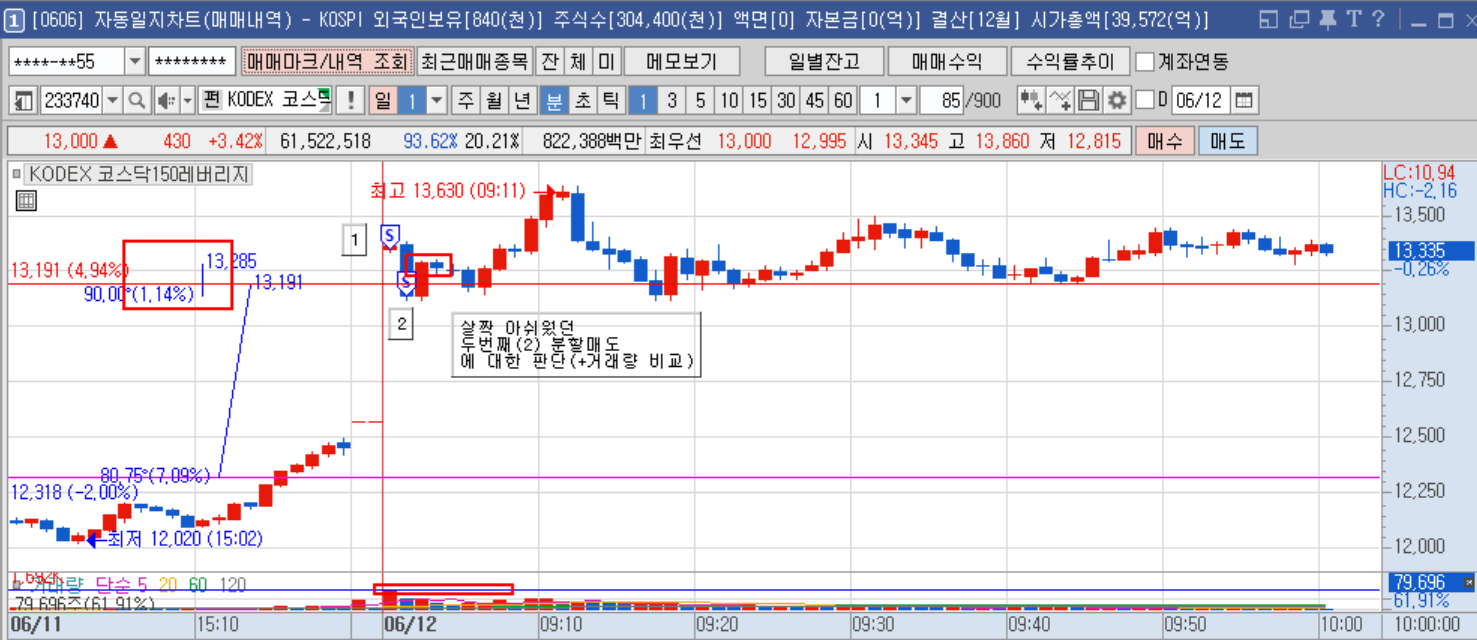Image resolution: width=1477 pixels, height=640 pixels.
Task: Select the 10-minute interval button
Action: [730, 100]
